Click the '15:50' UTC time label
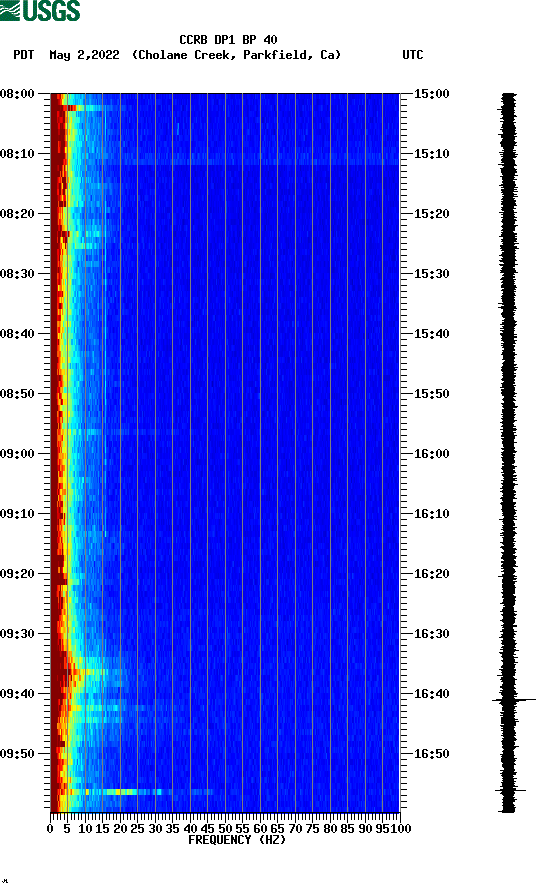Viewport: 552px width, 892px height. (x=431, y=394)
